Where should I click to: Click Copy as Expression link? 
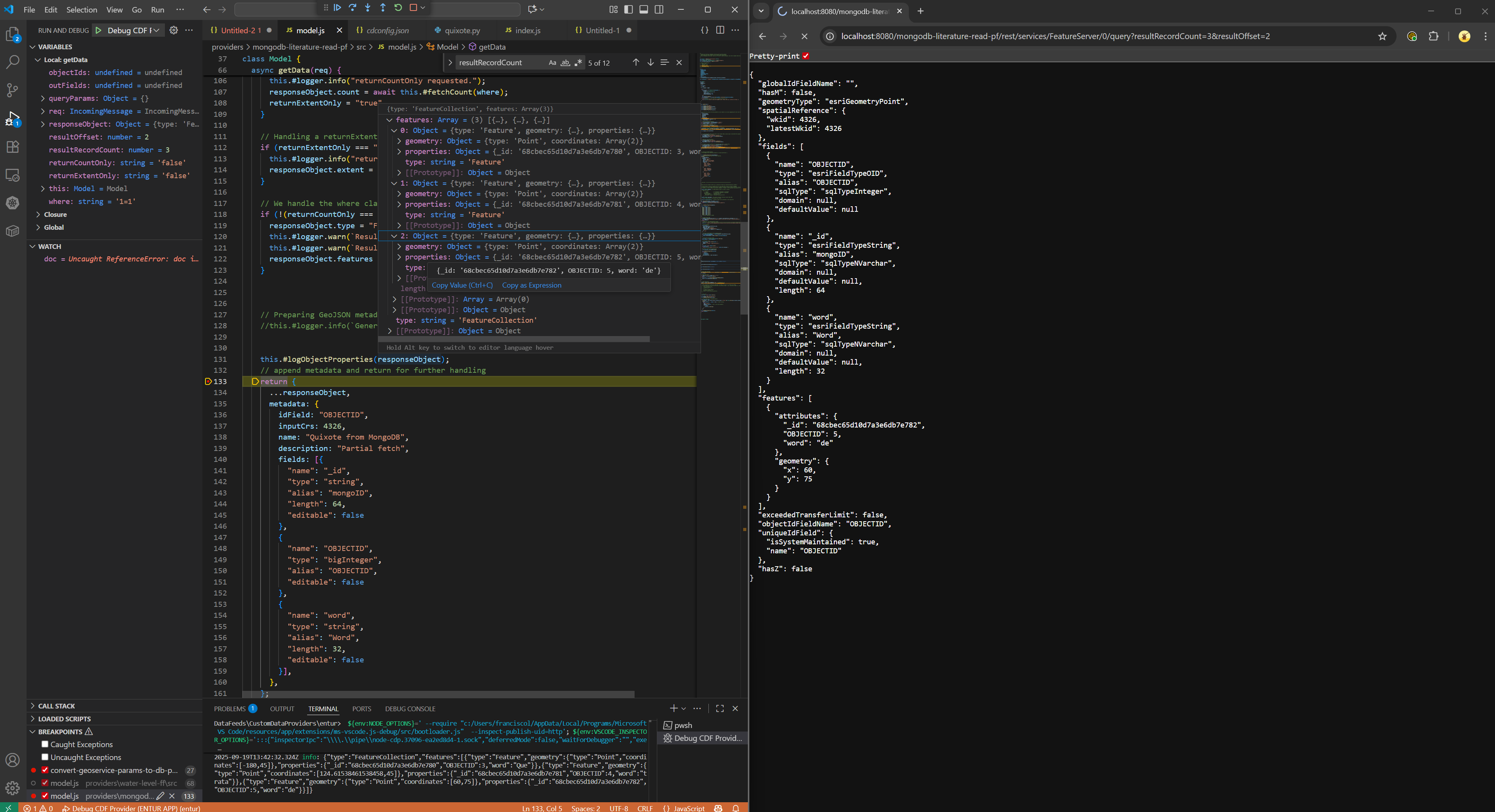click(531, 285)
